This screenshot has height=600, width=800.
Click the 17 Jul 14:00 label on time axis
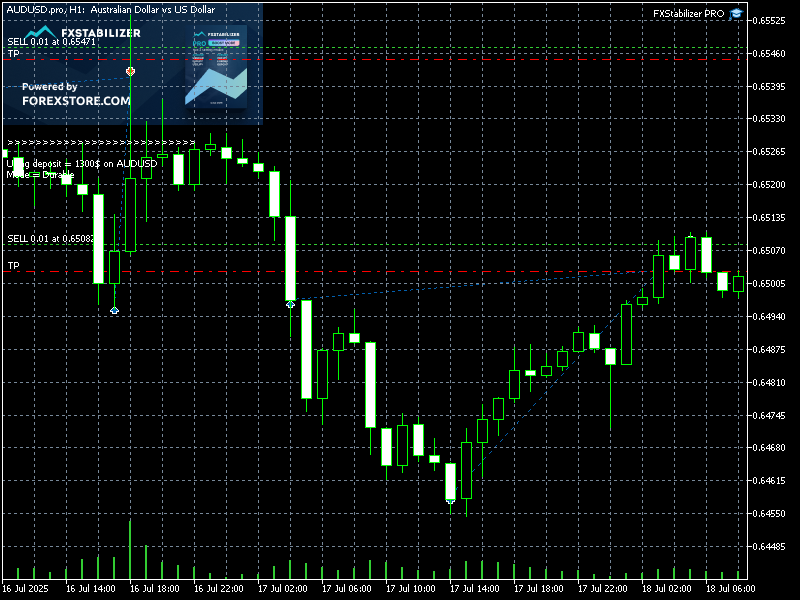click(x=473, y=589)
